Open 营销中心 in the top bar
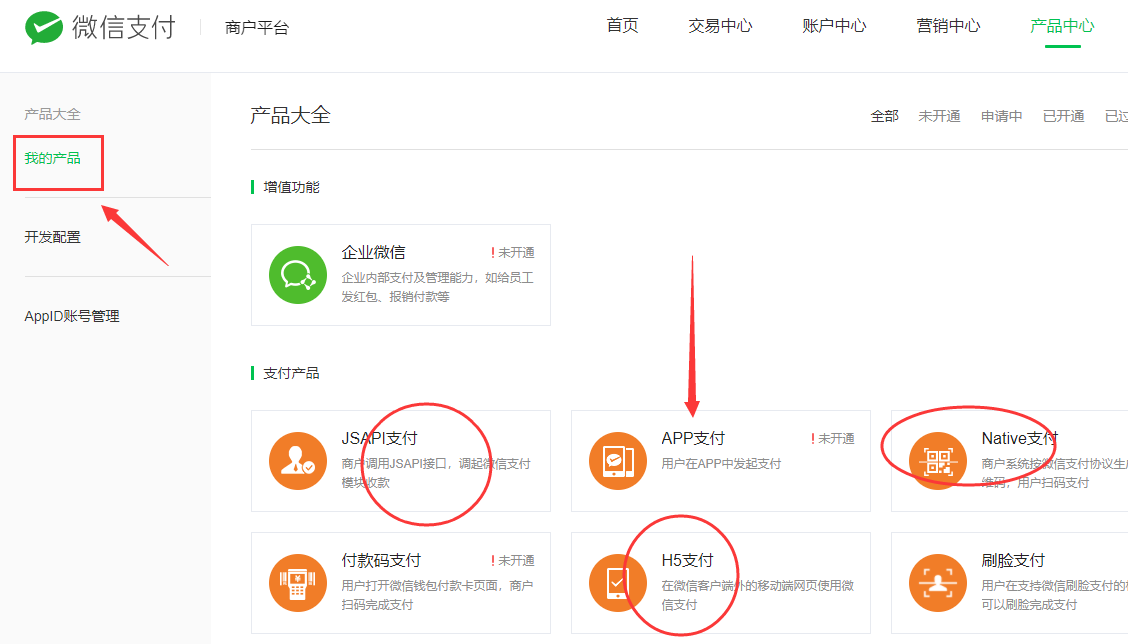 click(948, 26)
